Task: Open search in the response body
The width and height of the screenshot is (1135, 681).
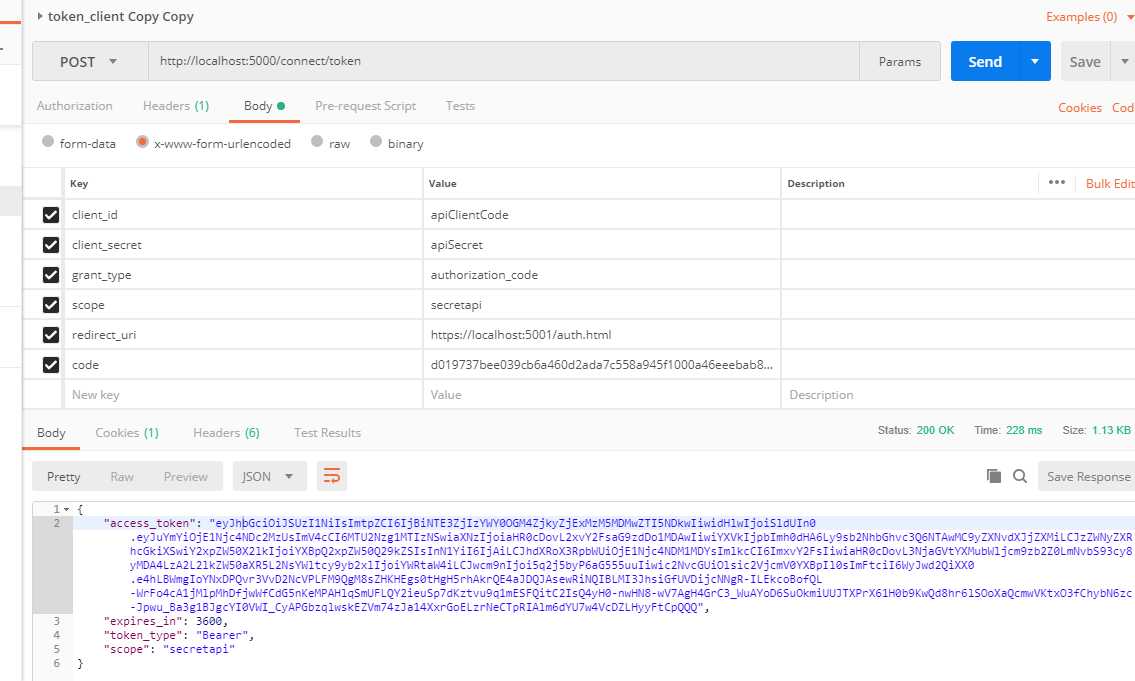Action: [x=1020, y=476]
